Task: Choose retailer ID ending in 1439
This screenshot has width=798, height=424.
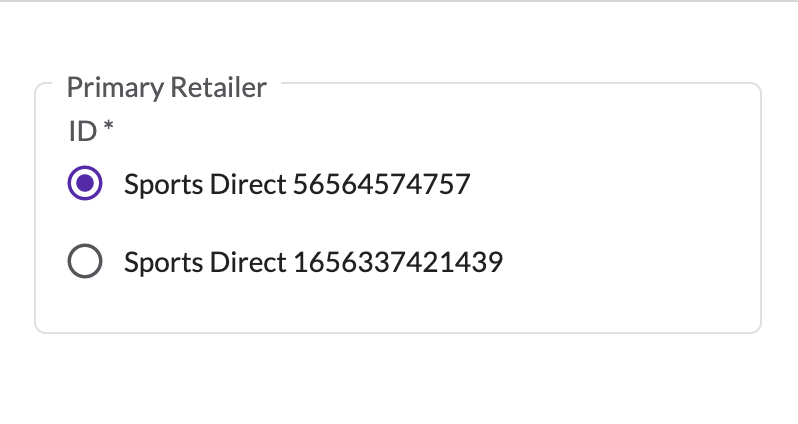Action: click(85, 262)
